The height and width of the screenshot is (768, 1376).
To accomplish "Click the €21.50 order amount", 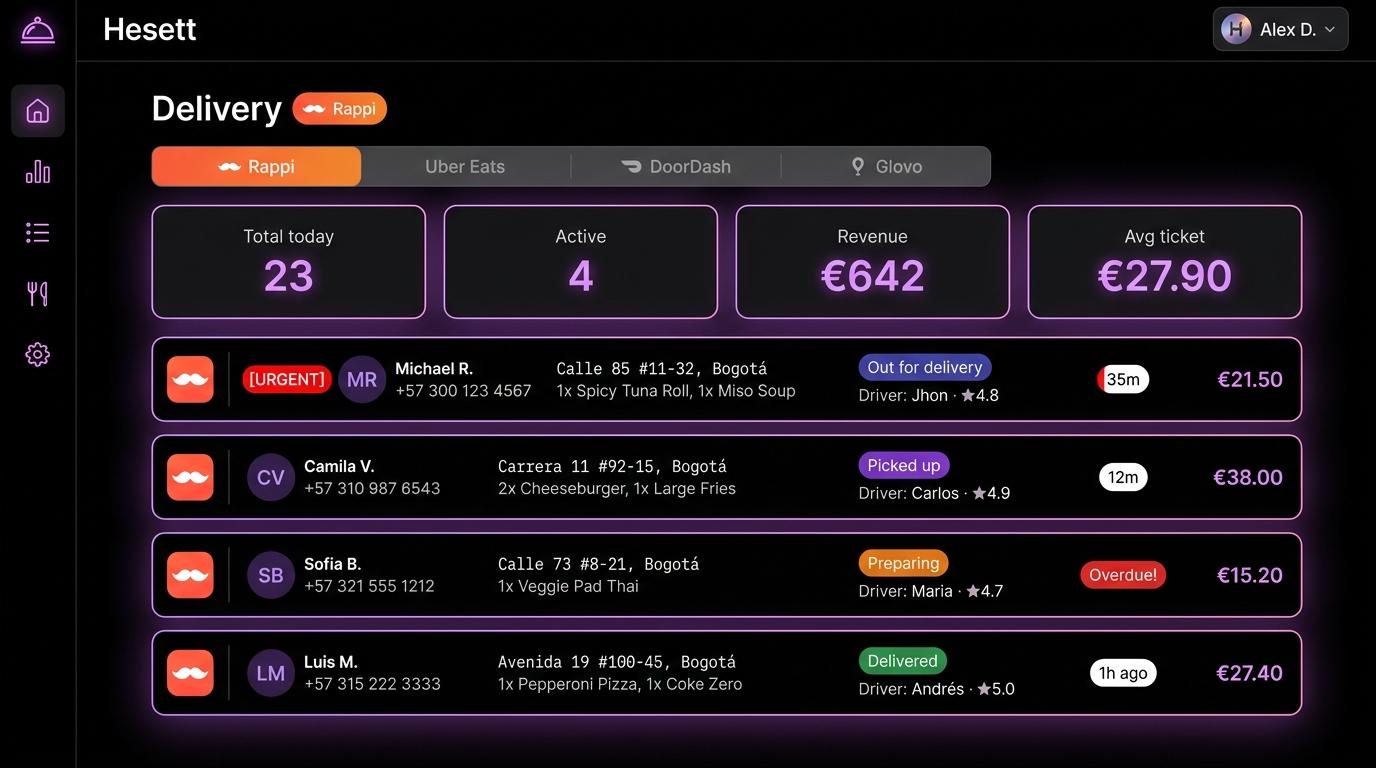I will (1250, 380).
